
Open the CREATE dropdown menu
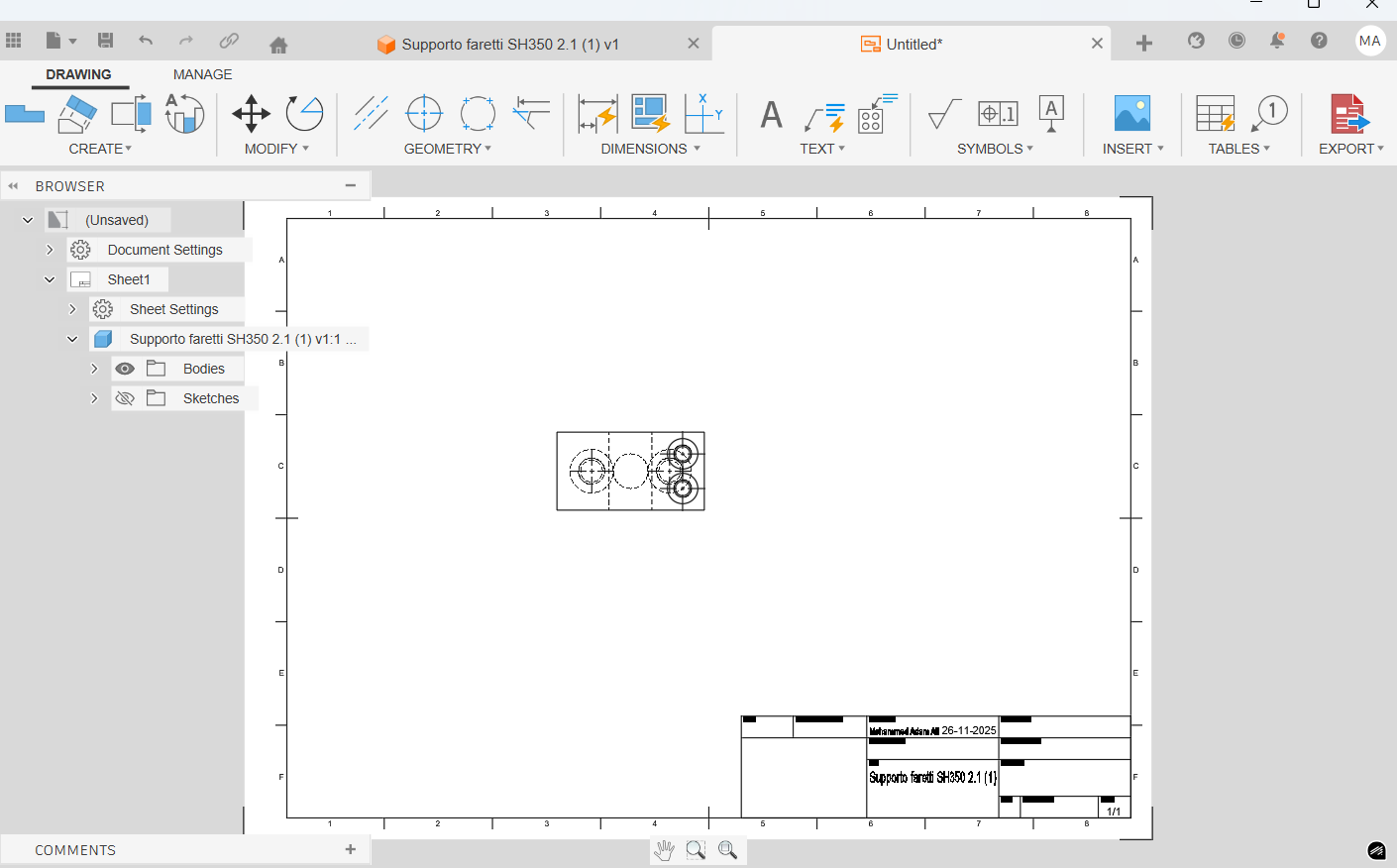pyautogui.click(x=100, y=149)
